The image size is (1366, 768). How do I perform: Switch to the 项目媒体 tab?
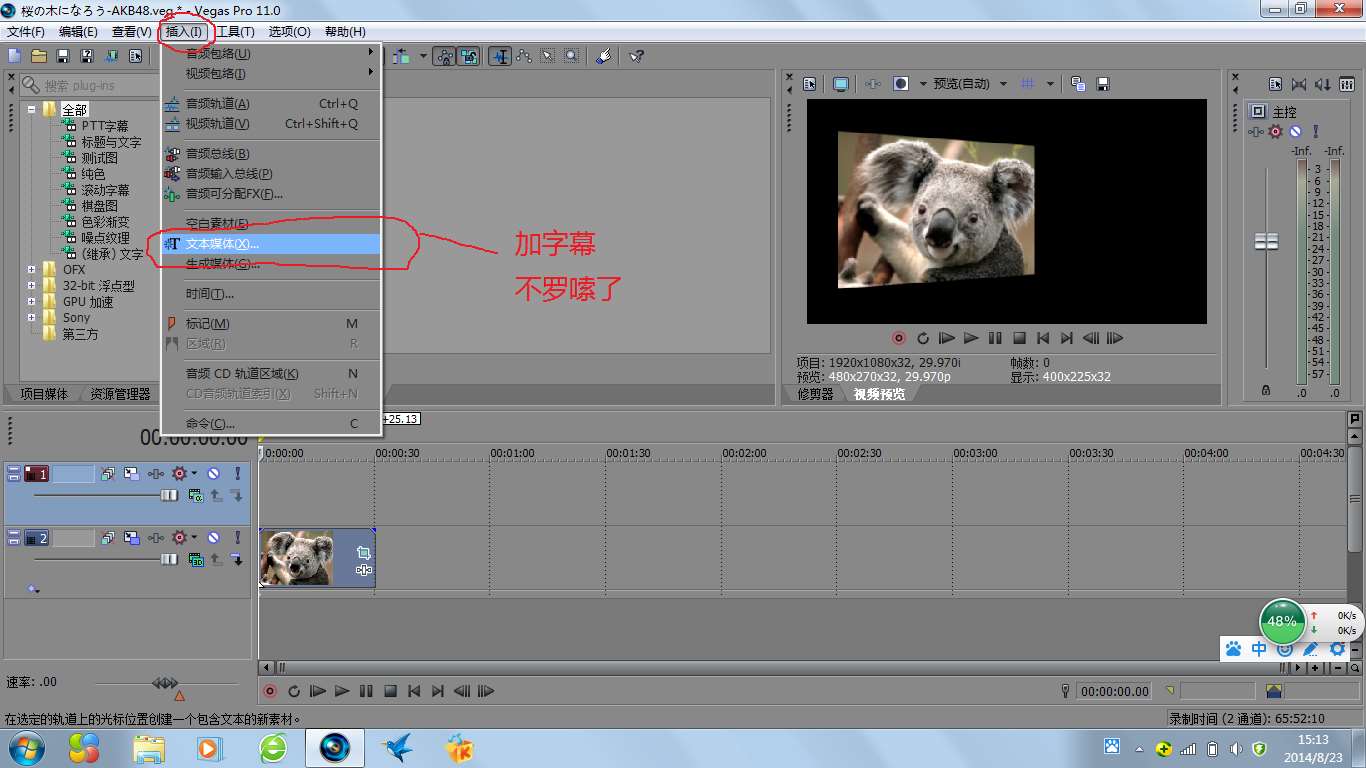pos(44,394)
